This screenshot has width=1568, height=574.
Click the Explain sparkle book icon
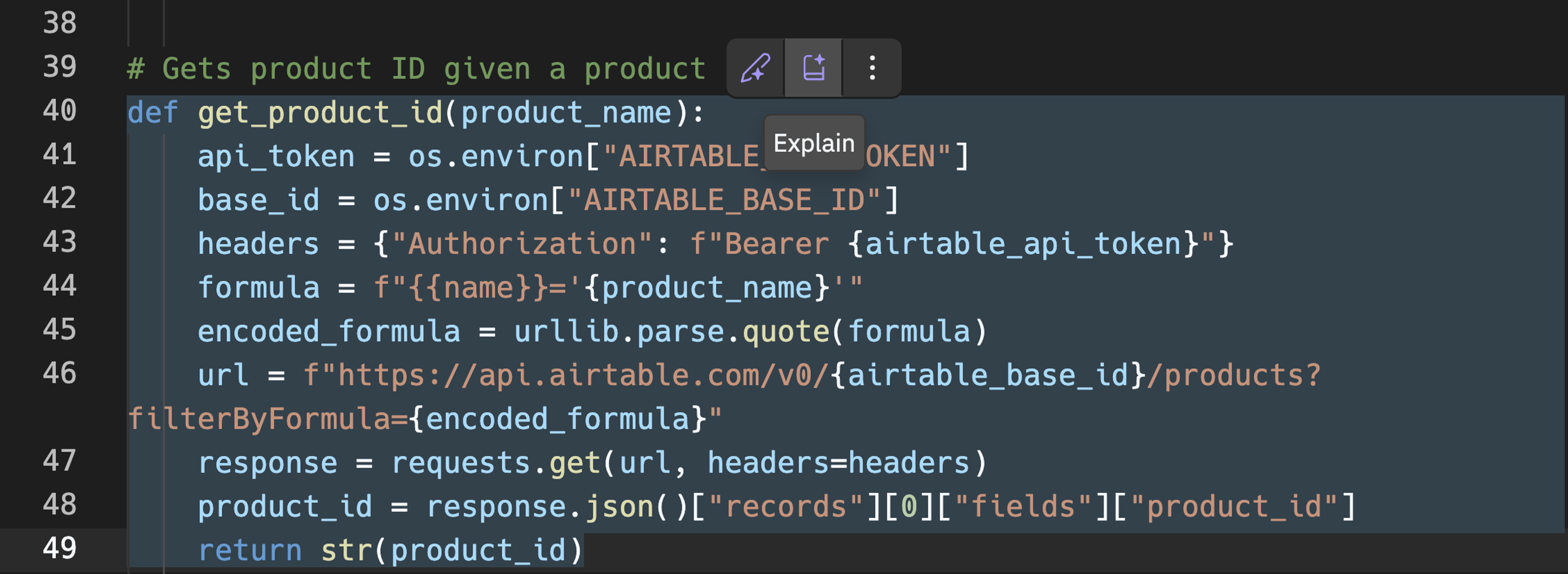tap(813, 67)
